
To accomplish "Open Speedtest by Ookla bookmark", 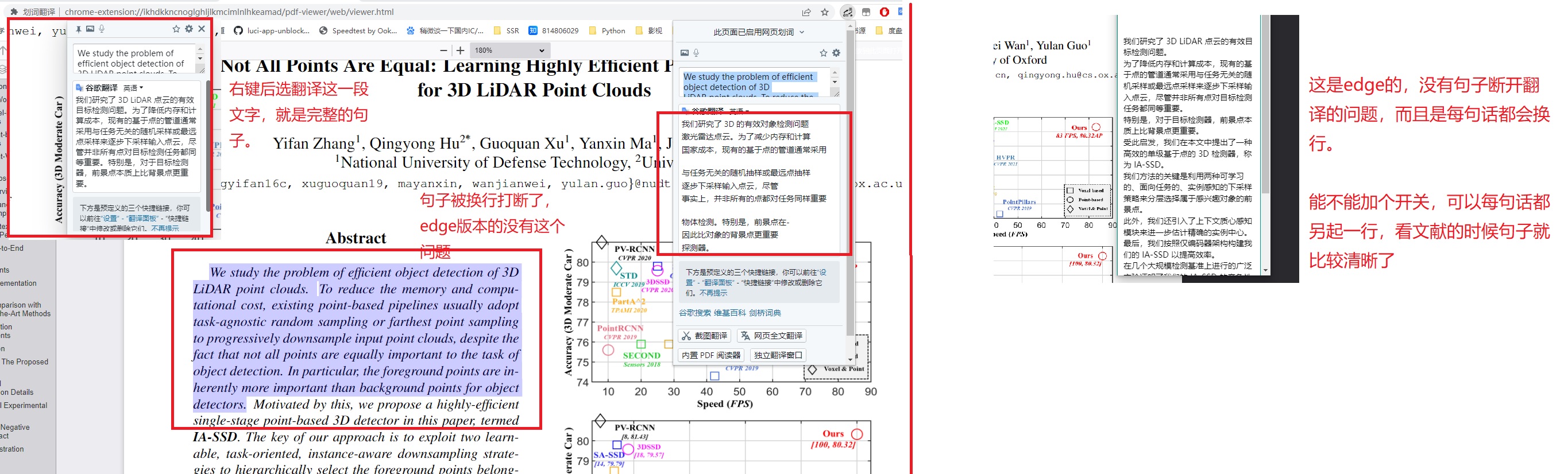I will (x=358, y=30).
